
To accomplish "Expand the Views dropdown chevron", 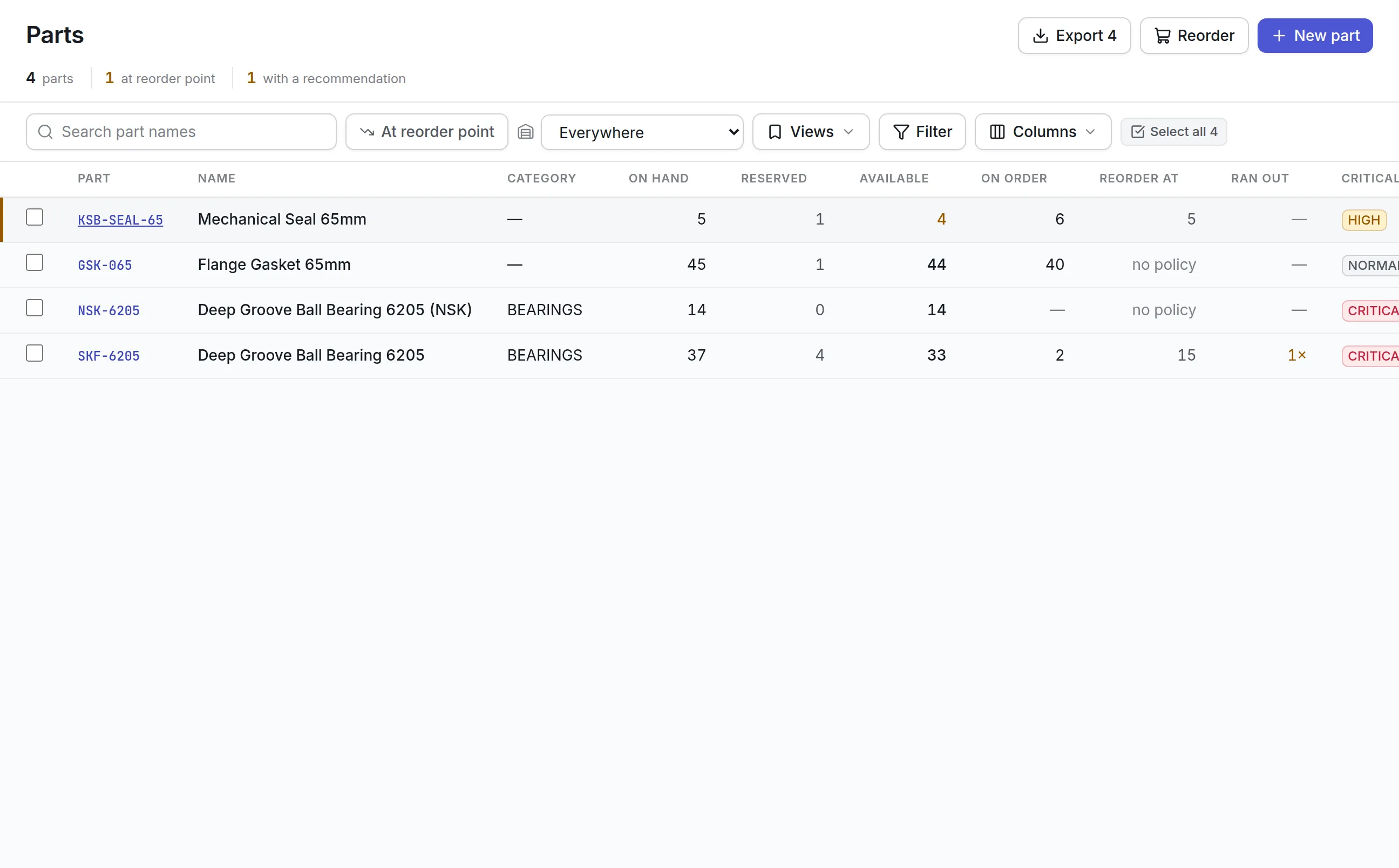I will 848,132.
